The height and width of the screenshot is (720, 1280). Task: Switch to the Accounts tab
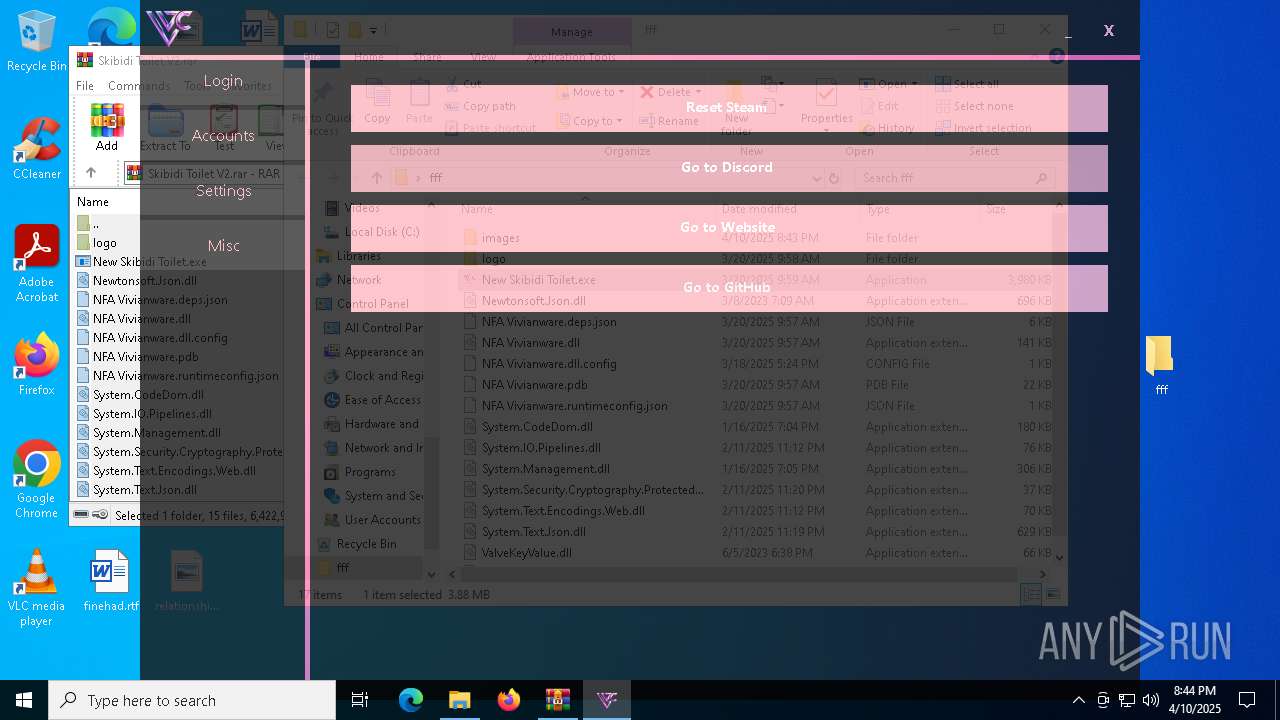[x=223, y=136]
